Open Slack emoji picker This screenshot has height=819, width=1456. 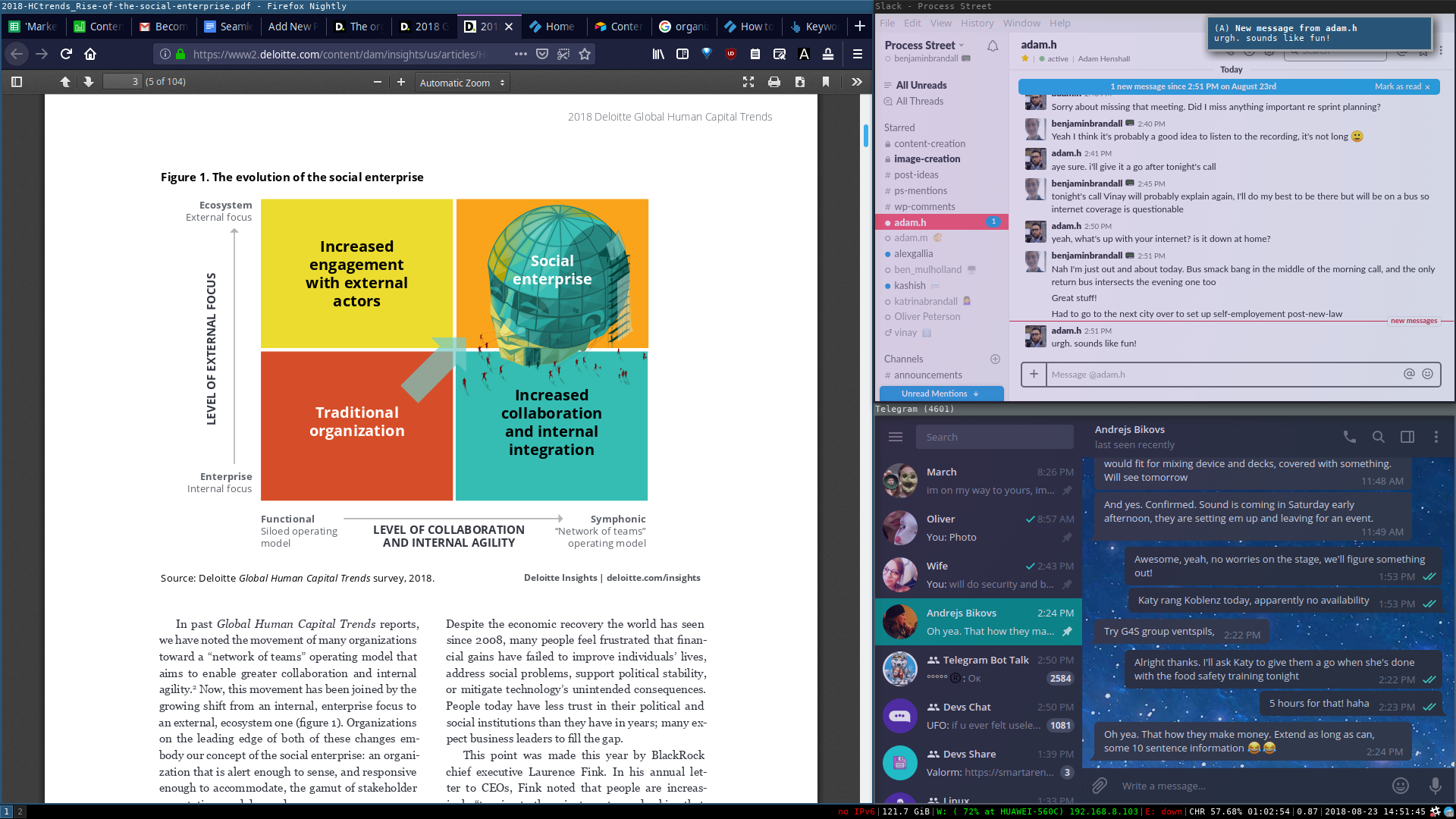(1427, 373)
